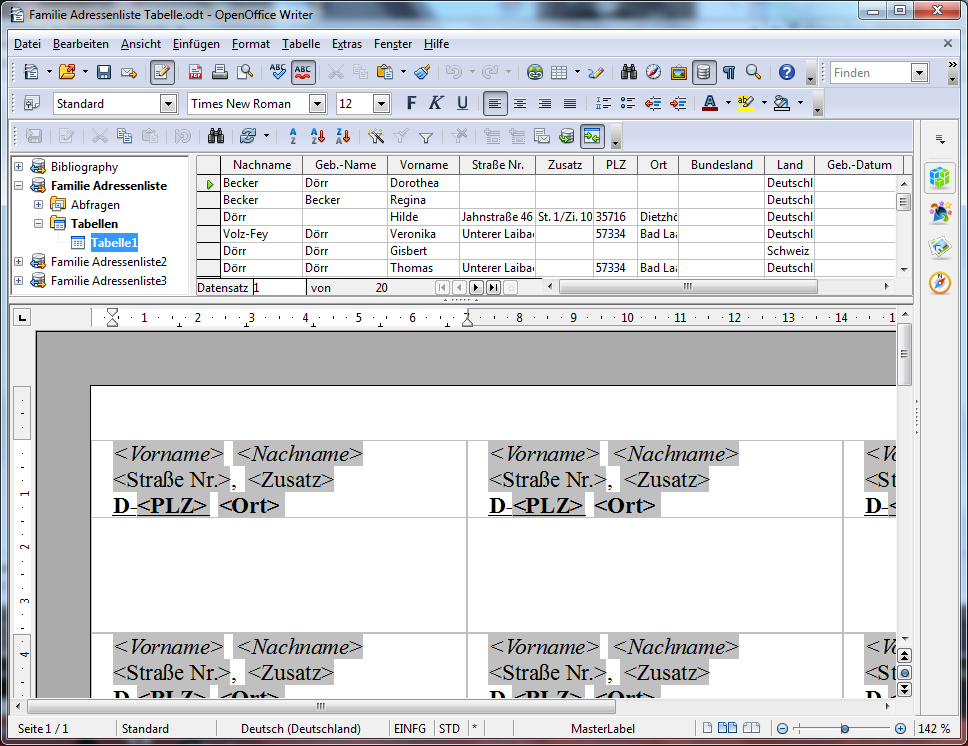The image size is (968, 746).
Task: Click the Nachname column header
Action: coord(261,165)
